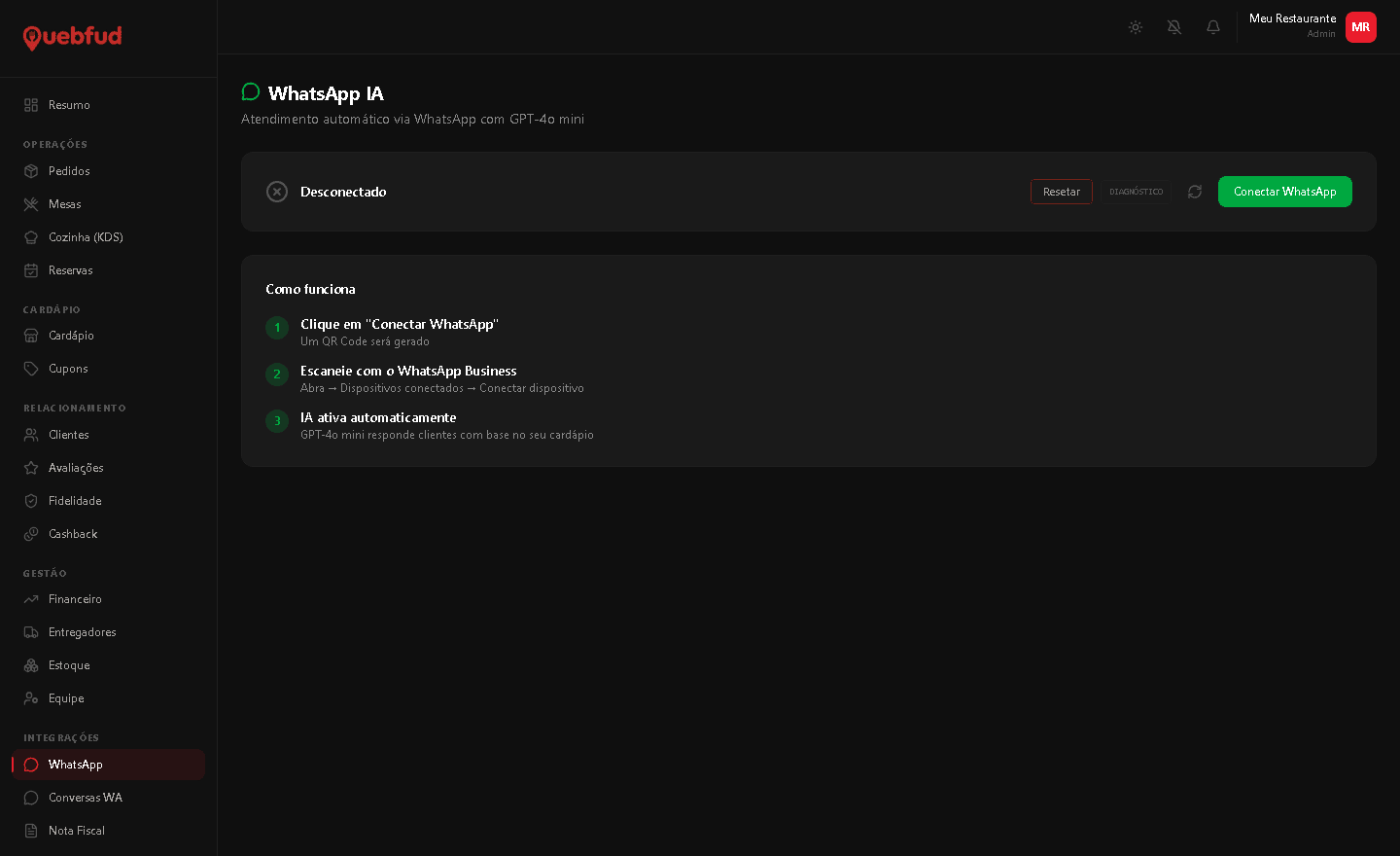1400x856 pixels.
Task: Click the Cupons tag icon
Action: 31,369
